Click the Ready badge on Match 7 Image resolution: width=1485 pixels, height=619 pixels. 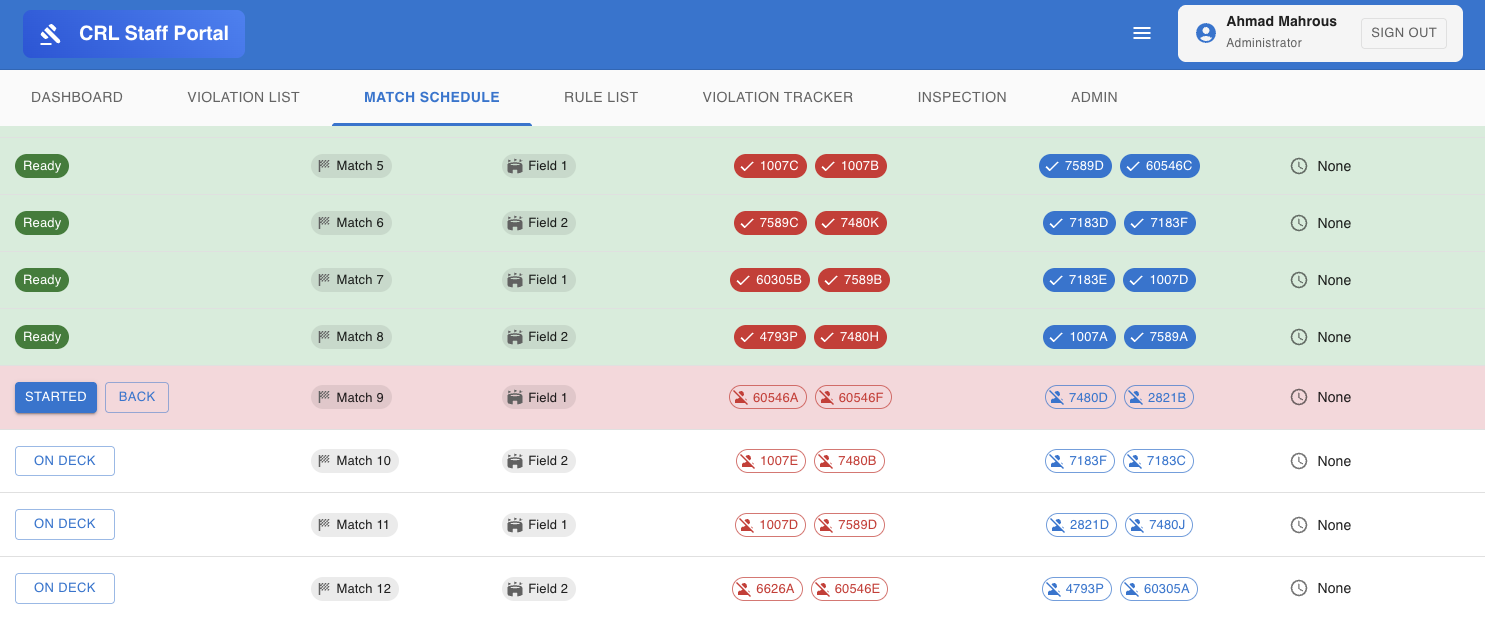point(41,280)
